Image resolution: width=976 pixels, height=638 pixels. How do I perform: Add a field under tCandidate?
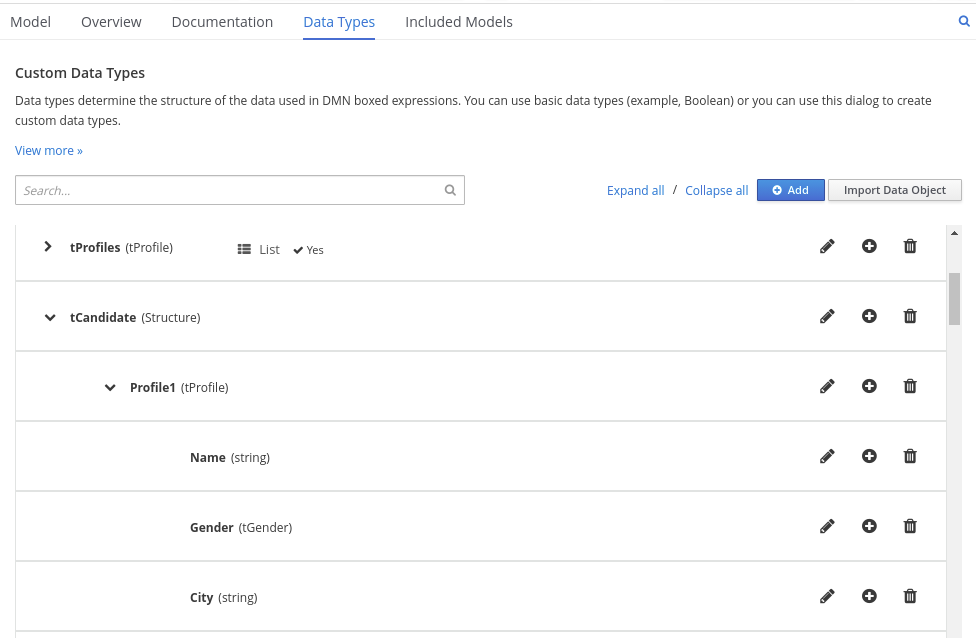pyautogui.click(x=869, y=316)
